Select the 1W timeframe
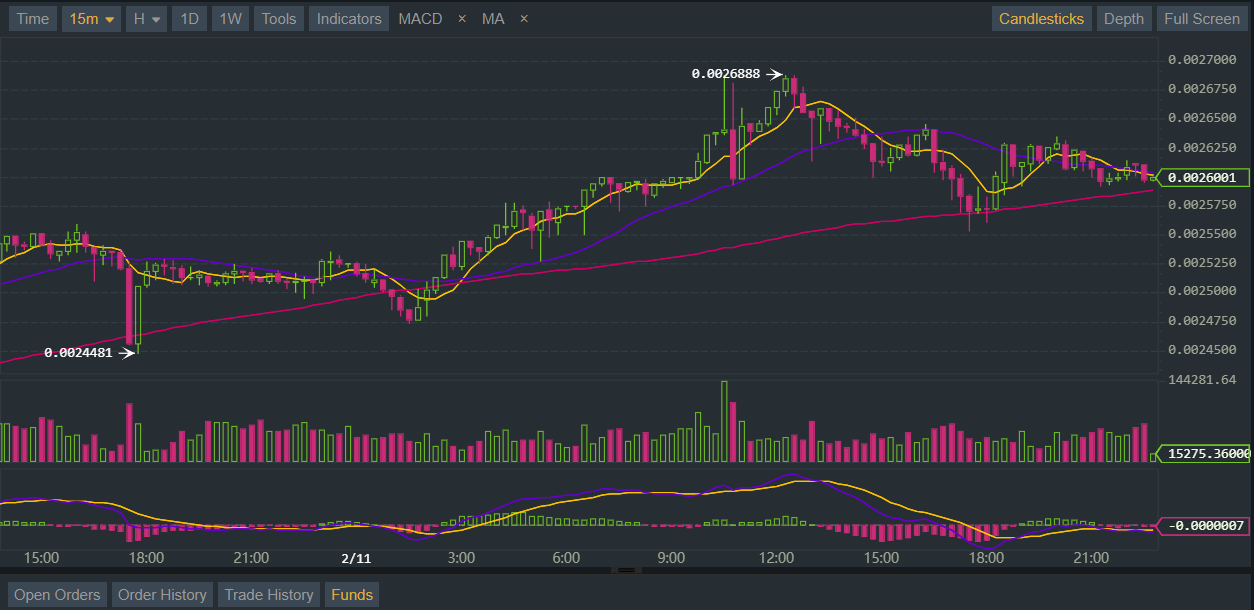Viewport: 1254px width, 610px height. tap(230, 19)
